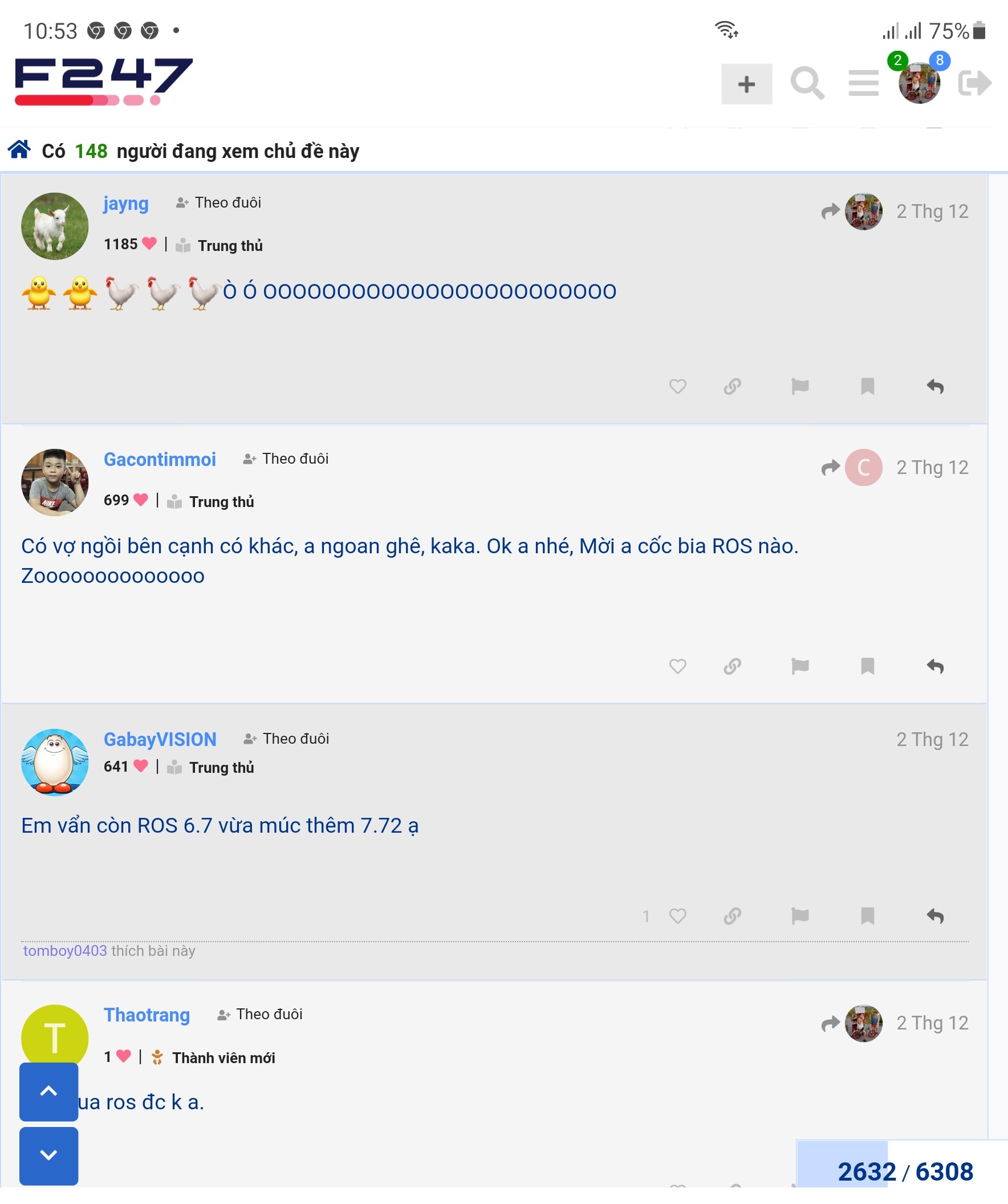1008x1204 pixels.
Task: Open the hamburger menu in header
Action: pos(864,84)
